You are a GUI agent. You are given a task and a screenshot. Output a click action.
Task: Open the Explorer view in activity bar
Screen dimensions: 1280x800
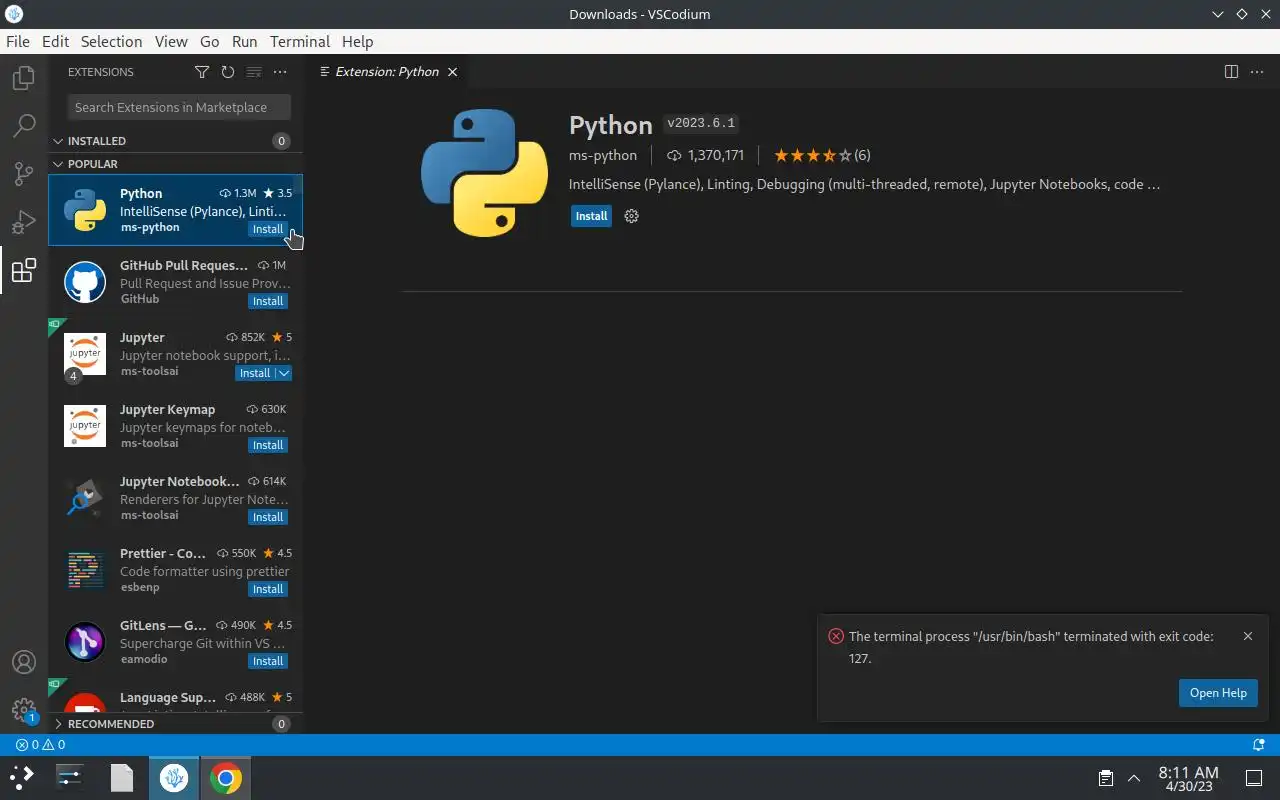click(24, 78)
